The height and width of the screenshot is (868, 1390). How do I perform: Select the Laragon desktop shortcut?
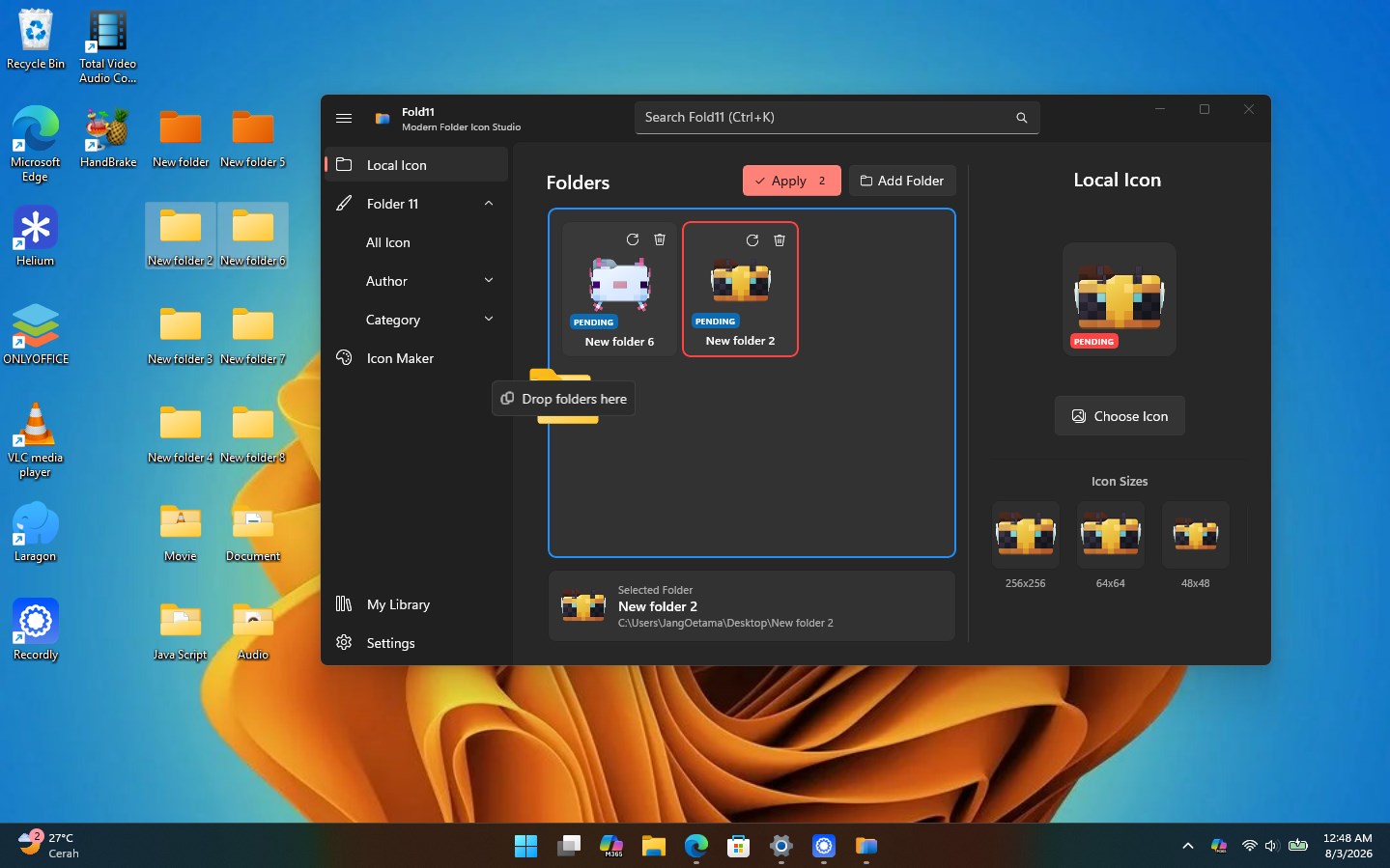coord(36,531)
